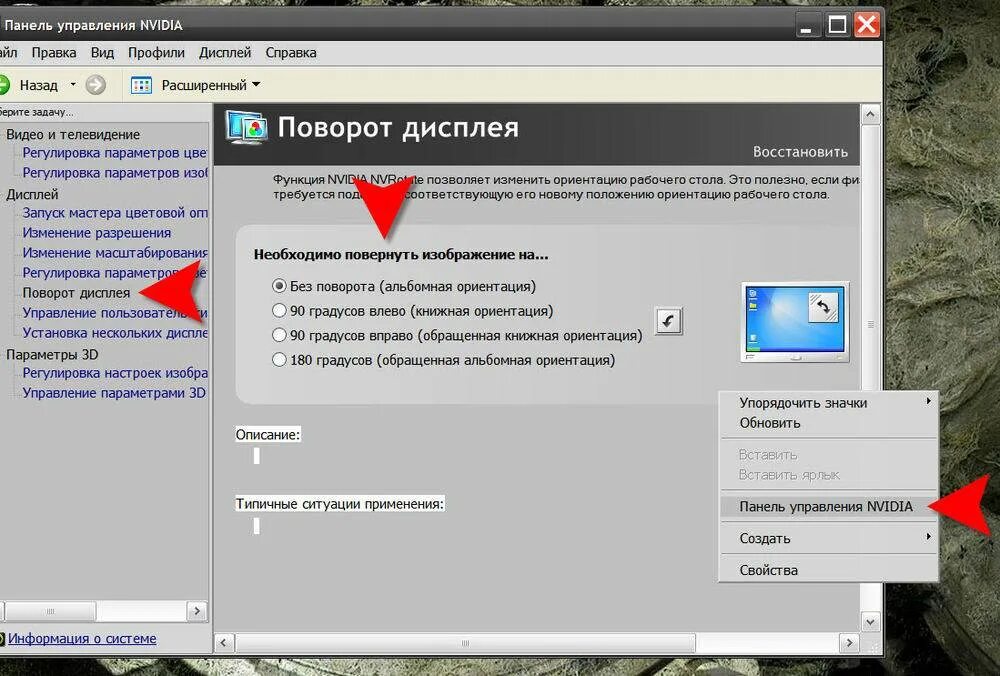Open the Расширенный view dropdown
The width and height of the screenshot is (1000, 676).
coord(256,84)
